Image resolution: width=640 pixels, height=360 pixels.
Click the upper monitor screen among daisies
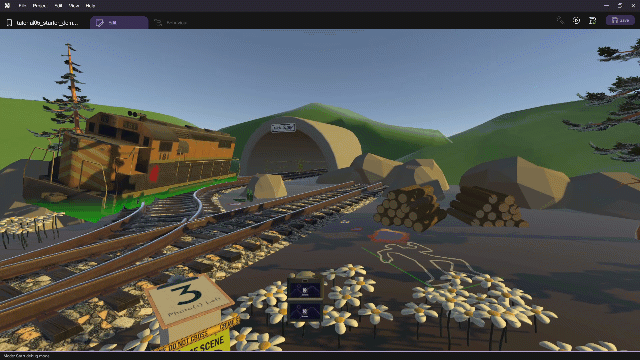(x=304, y=289)
